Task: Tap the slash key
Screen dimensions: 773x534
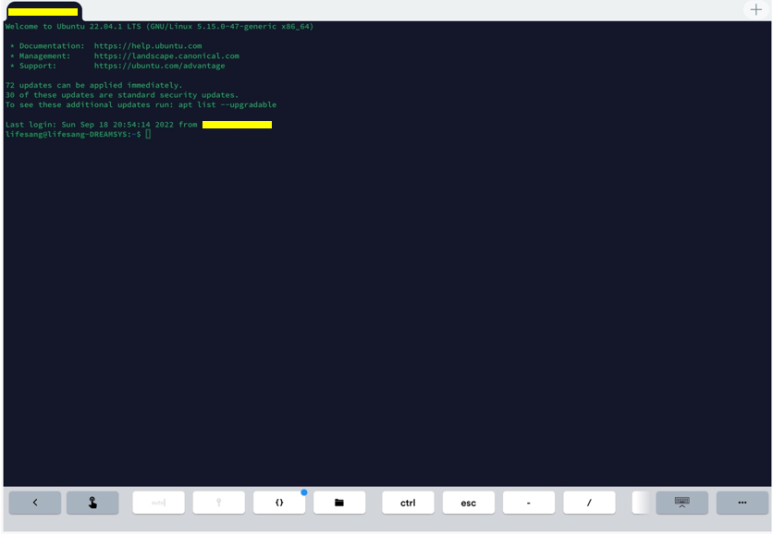Action: 589,502
